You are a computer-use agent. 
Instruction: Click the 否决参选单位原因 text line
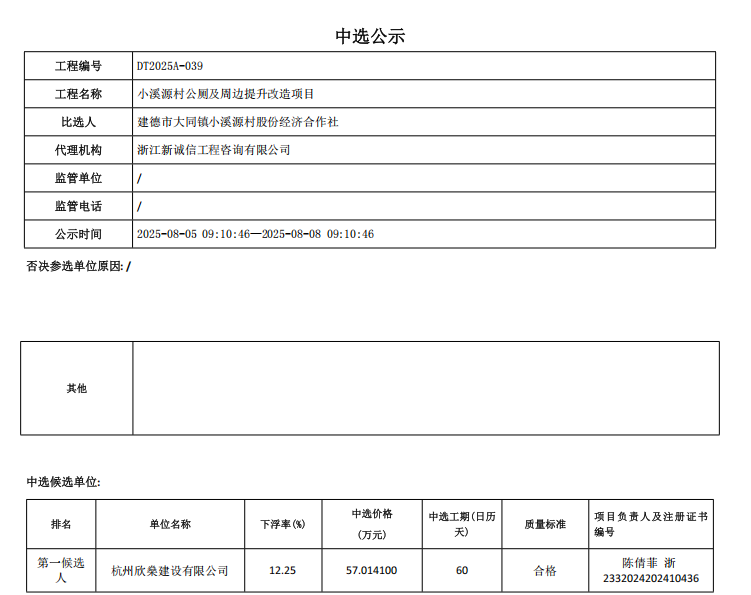pos(78,266)
